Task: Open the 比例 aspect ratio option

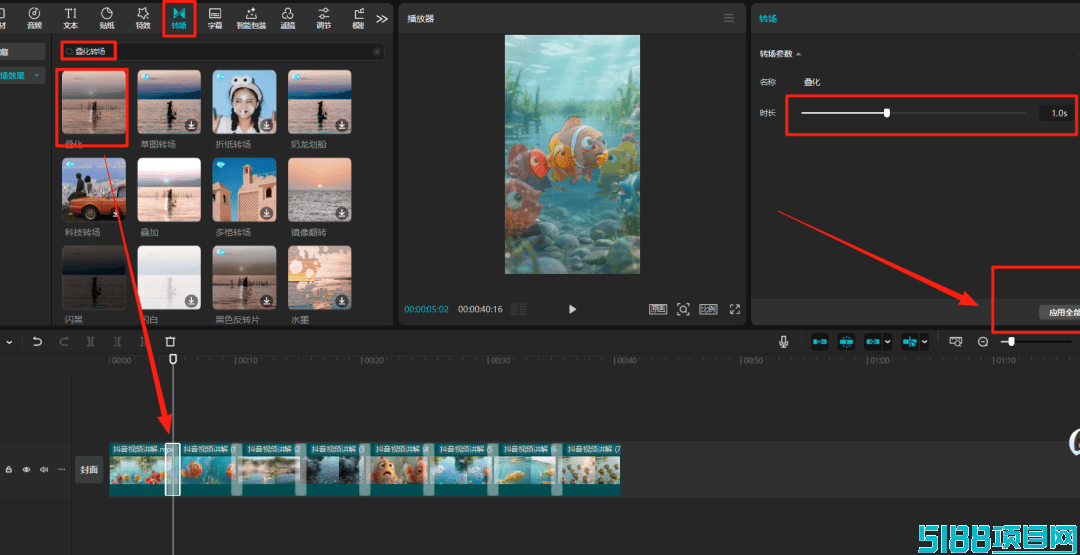Action: (709, 309)
